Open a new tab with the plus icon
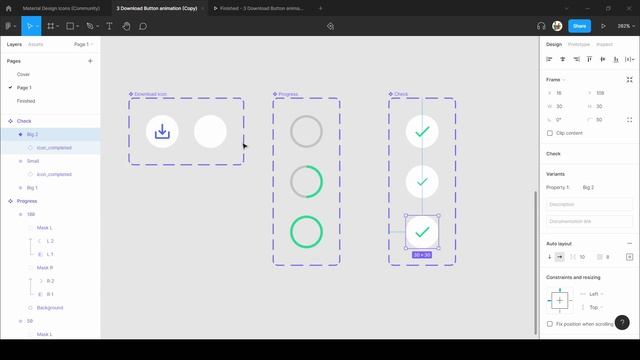The width and height of the screenshot is (640, 360). [320, 8]
